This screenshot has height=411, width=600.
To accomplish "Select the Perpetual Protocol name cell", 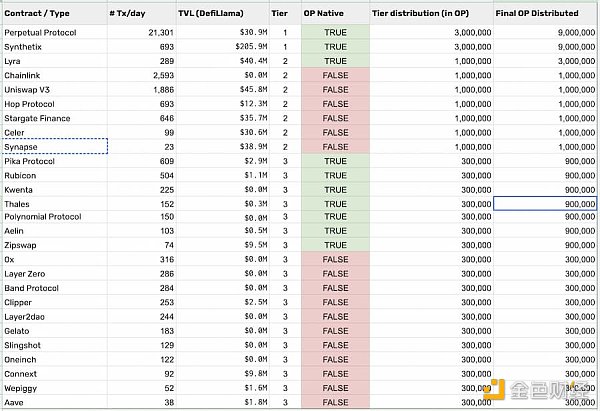I will coord(55,33).
